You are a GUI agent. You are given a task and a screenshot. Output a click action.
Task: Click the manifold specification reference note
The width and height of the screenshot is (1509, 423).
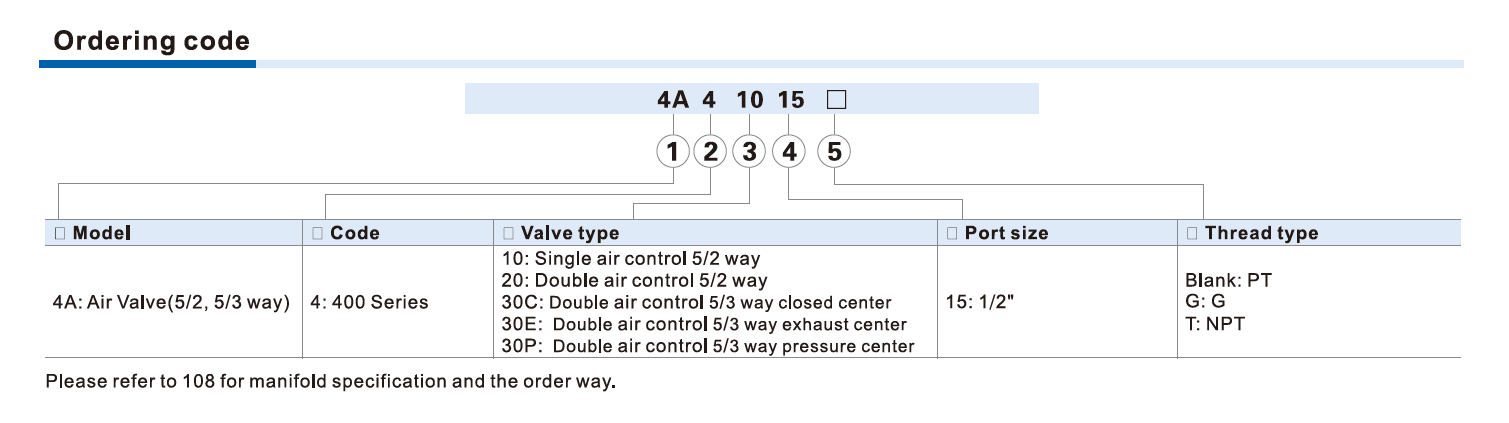coord(330,382)
